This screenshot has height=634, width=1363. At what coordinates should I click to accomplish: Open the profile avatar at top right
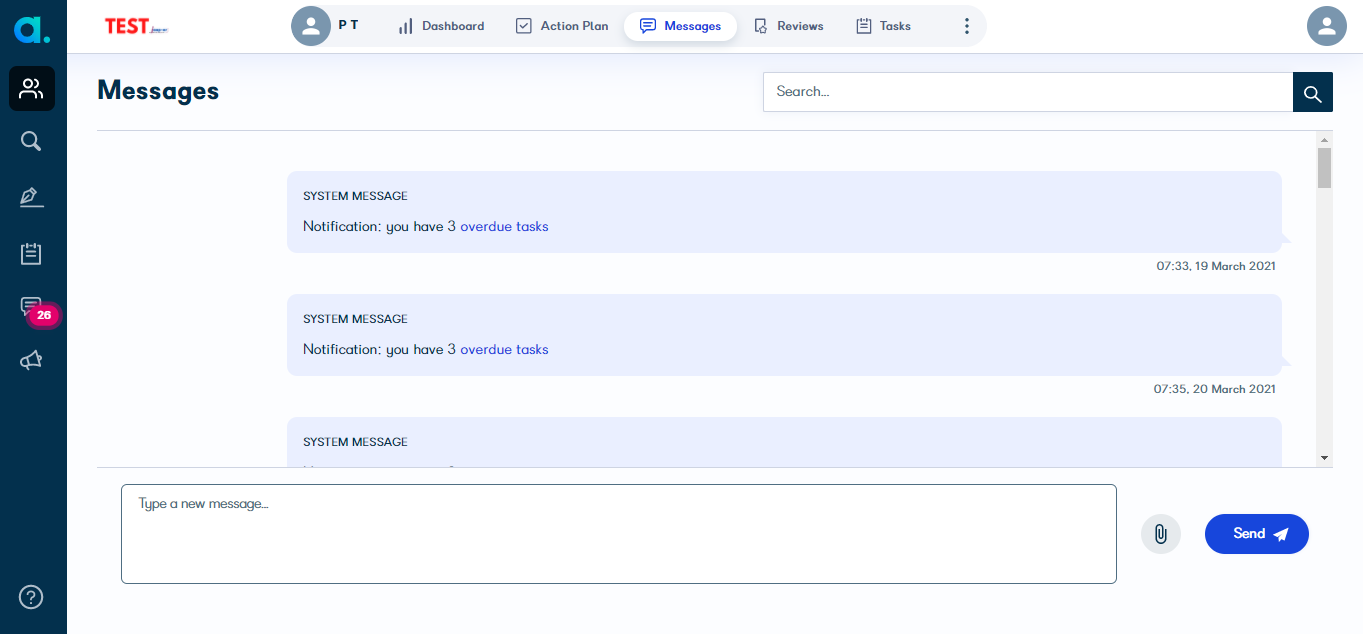[x=1327, y=26]
